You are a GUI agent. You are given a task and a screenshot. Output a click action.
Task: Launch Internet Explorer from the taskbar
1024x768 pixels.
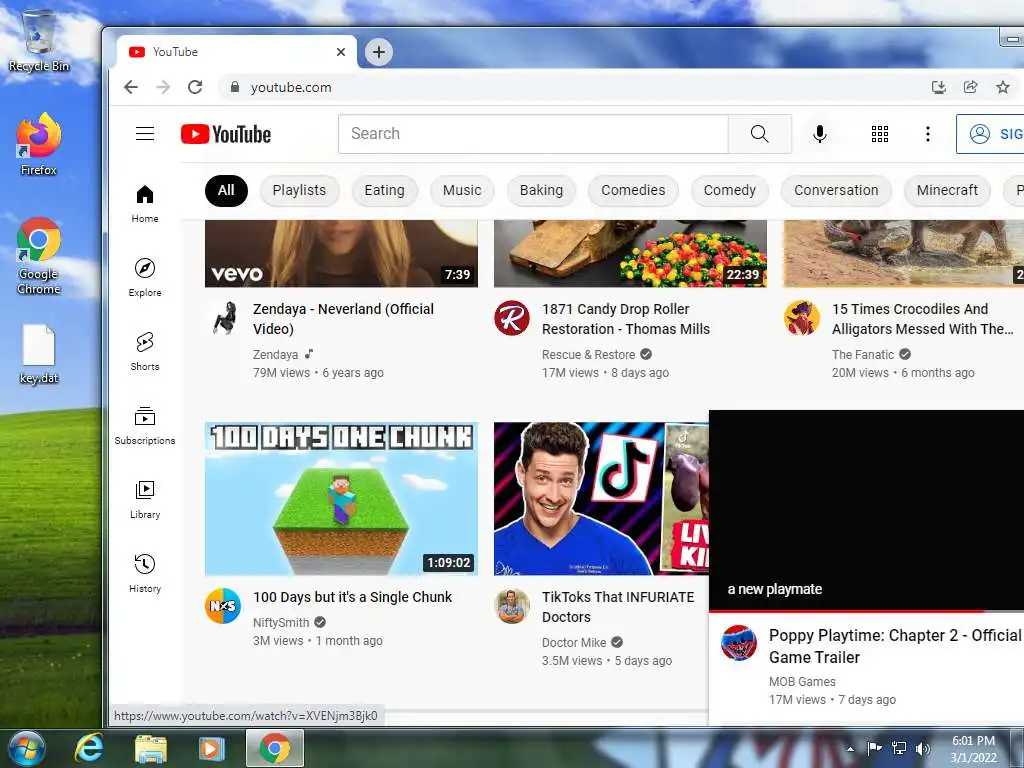(x=89, y=748)
